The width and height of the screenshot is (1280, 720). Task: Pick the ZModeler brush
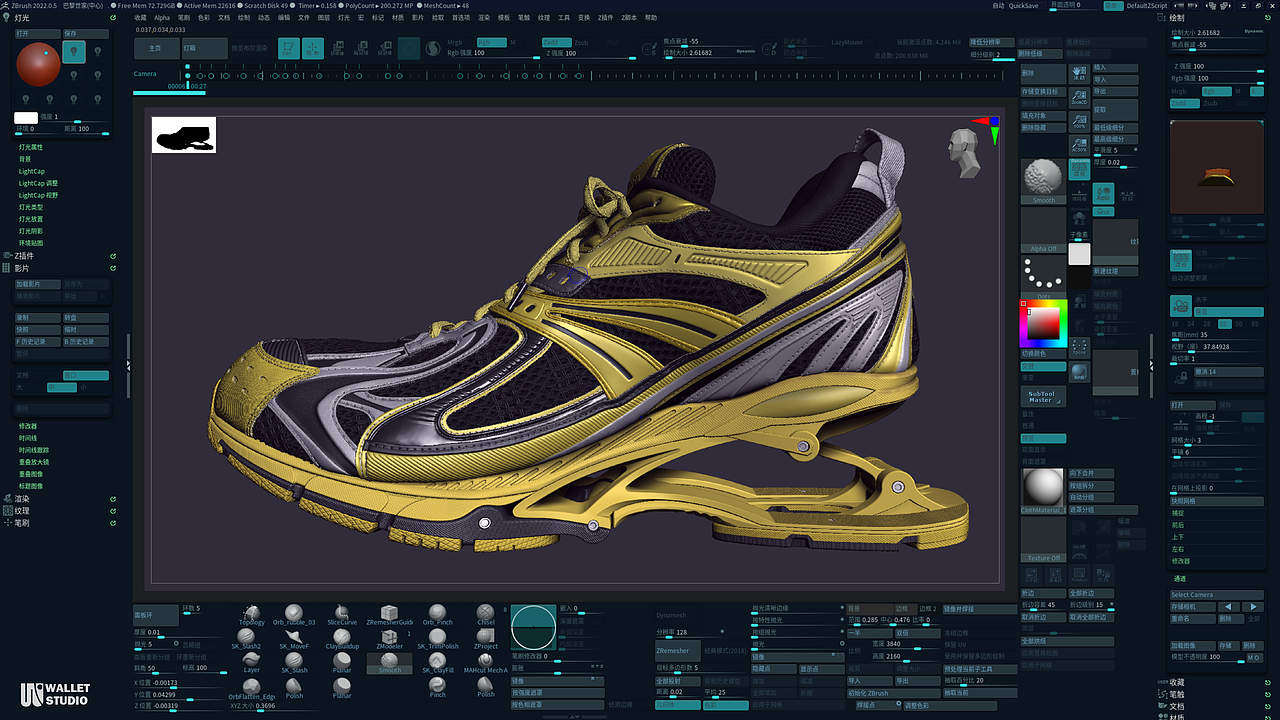pyautogui.click(x=389, y=639)
